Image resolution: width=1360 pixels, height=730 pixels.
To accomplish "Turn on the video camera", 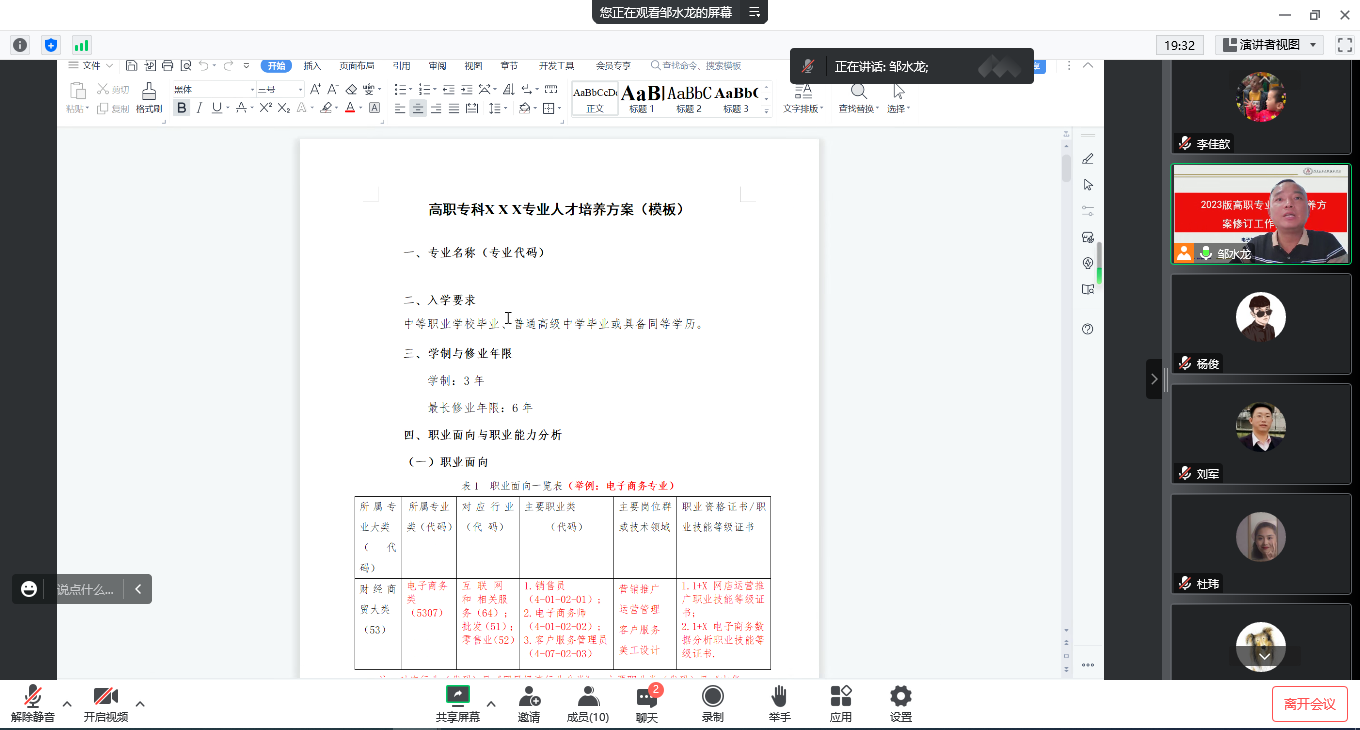I will (x=105, y=697).
